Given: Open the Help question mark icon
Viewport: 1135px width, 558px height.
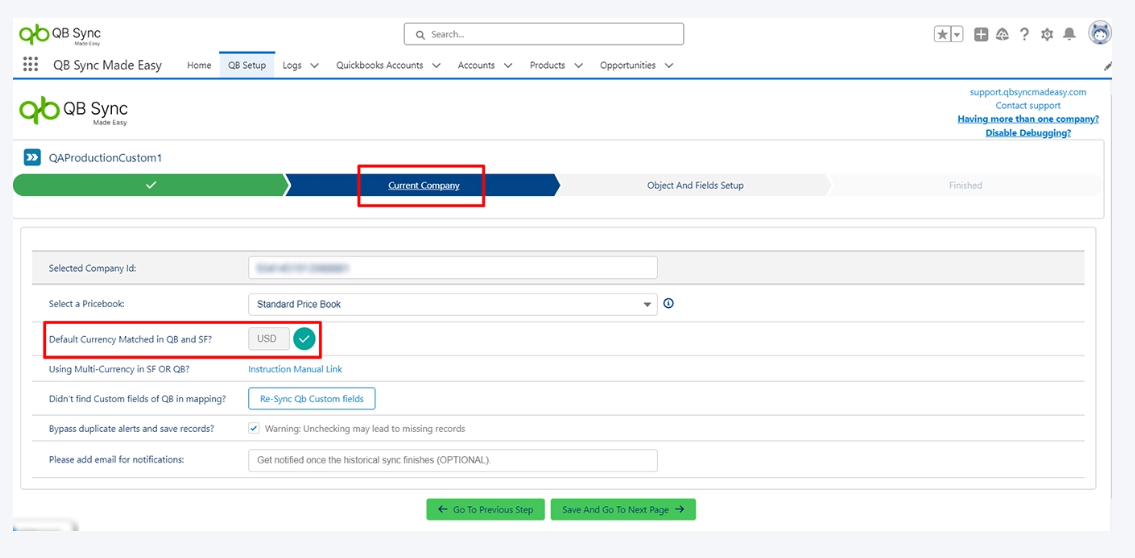Looking at the screenshot, I should 1024,34.
